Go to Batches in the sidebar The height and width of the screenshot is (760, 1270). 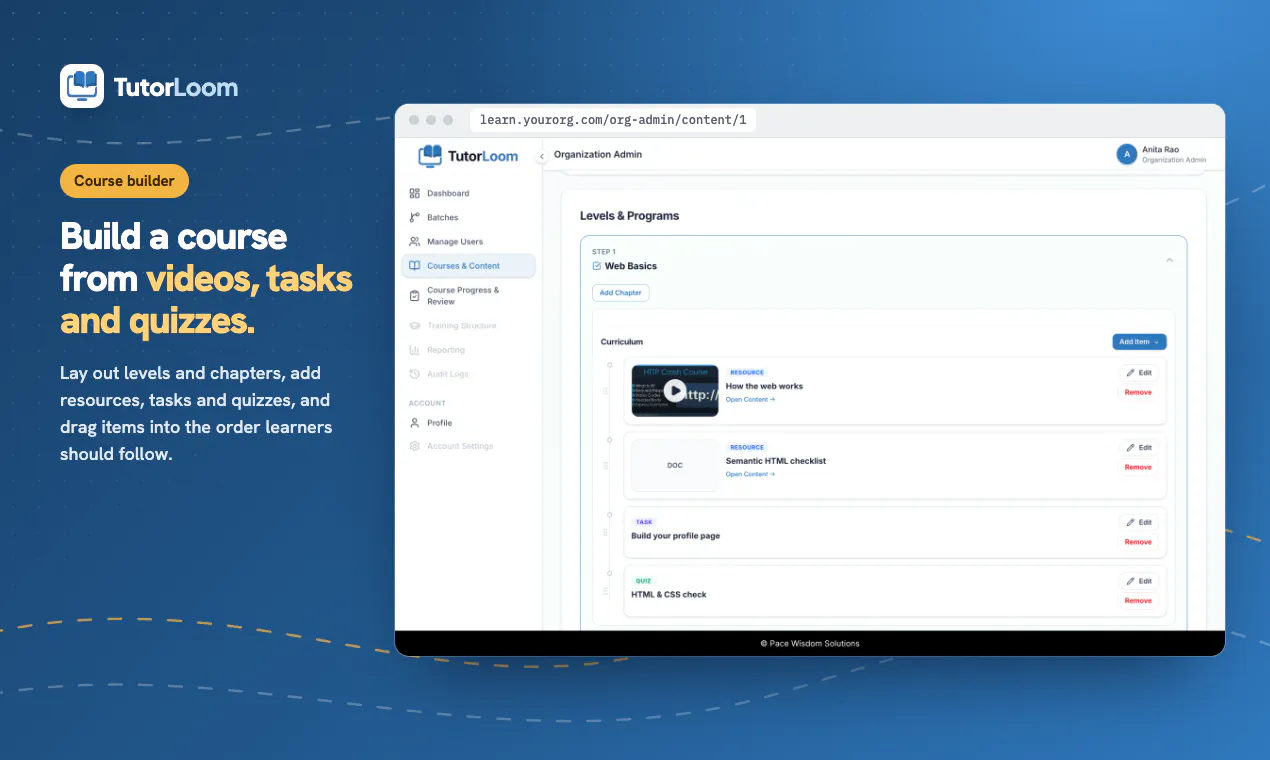pos(468,217)
